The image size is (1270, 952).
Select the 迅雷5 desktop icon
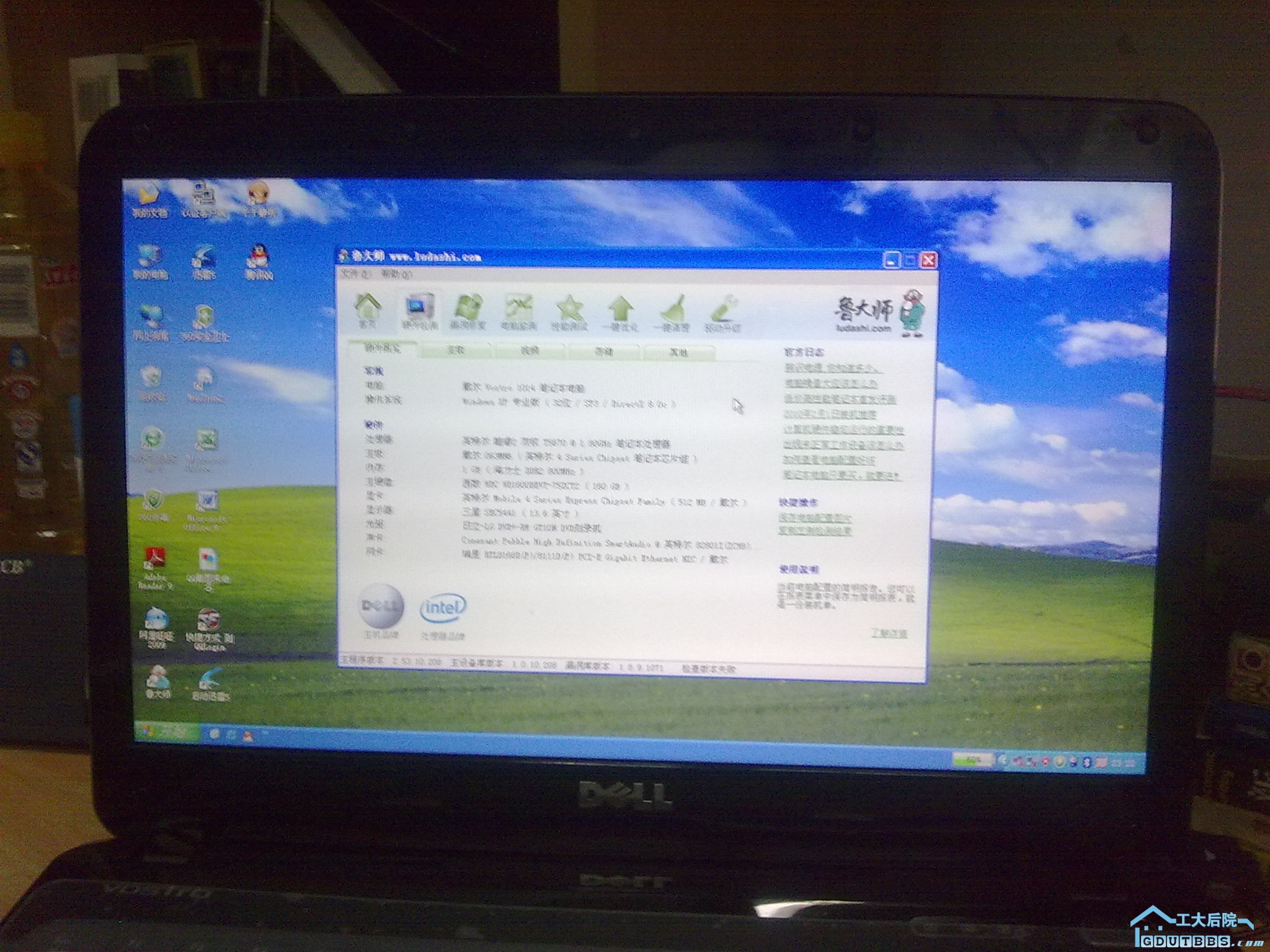point(204,262)
